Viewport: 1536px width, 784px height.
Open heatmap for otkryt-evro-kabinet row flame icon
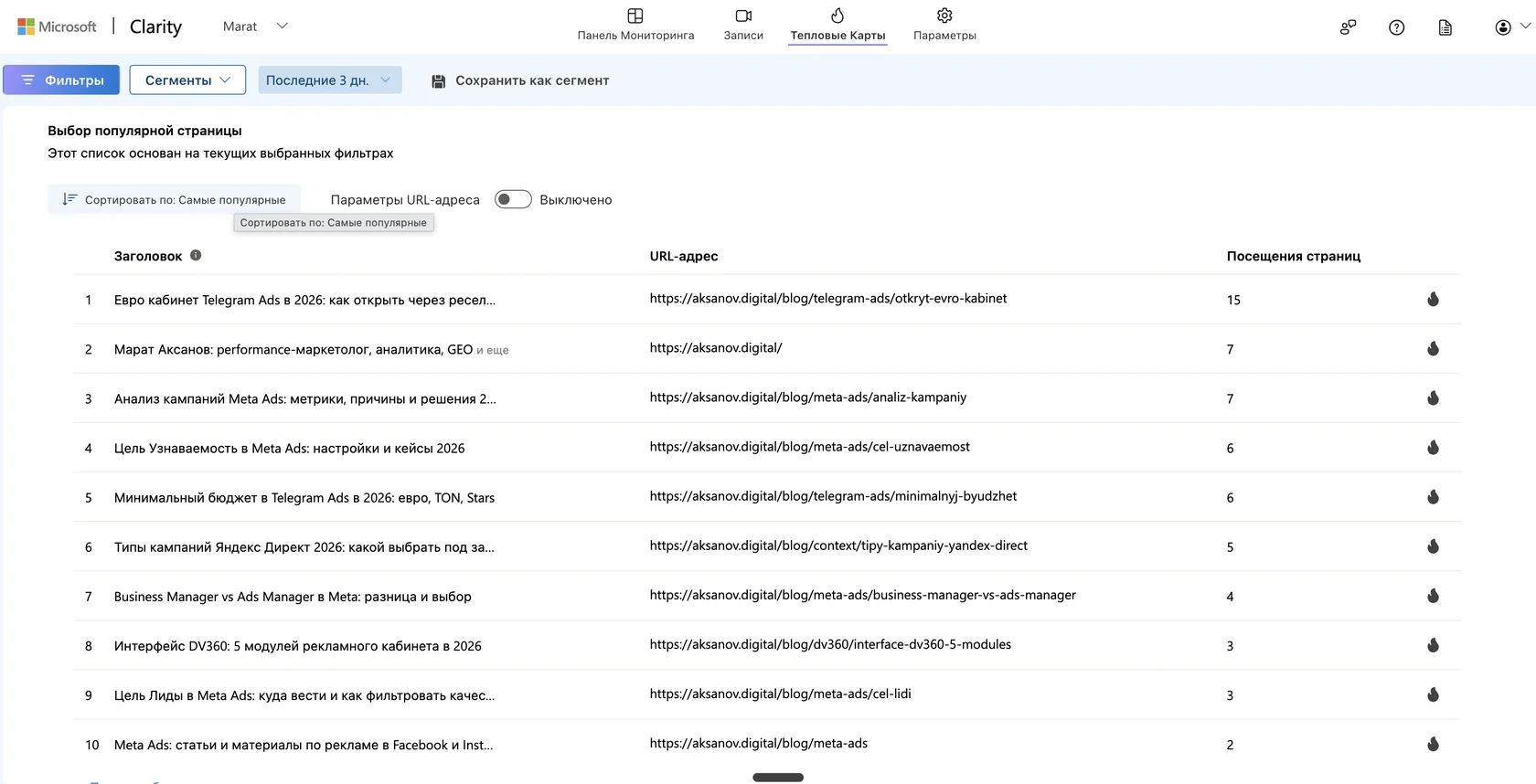pyautogui.click(x=1433, y=299)
